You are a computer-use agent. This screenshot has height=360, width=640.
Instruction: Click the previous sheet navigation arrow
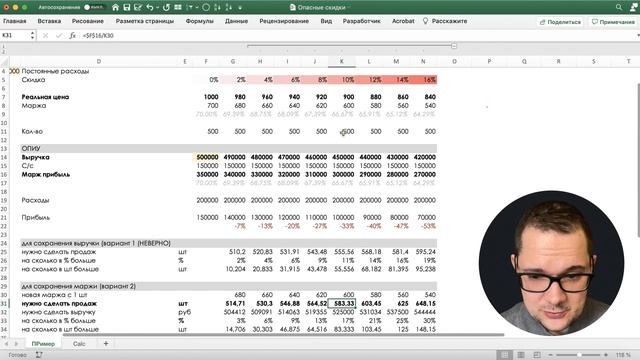click(6, 344)
